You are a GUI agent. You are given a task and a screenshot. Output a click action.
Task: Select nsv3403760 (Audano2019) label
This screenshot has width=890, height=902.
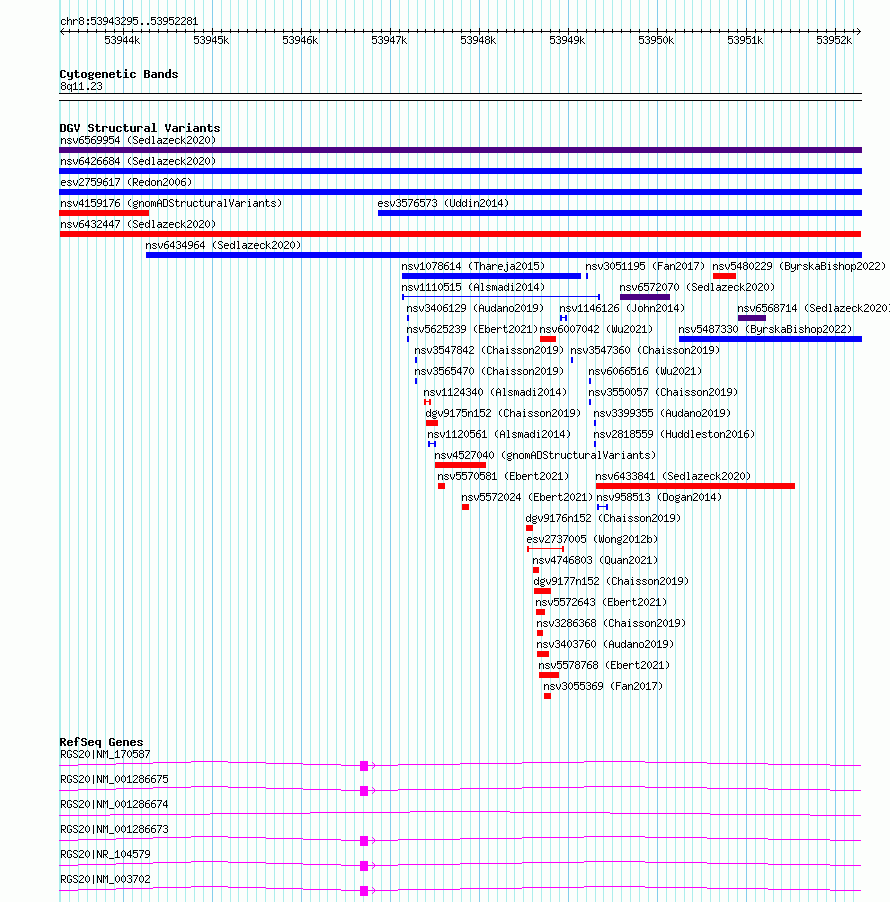605,644
